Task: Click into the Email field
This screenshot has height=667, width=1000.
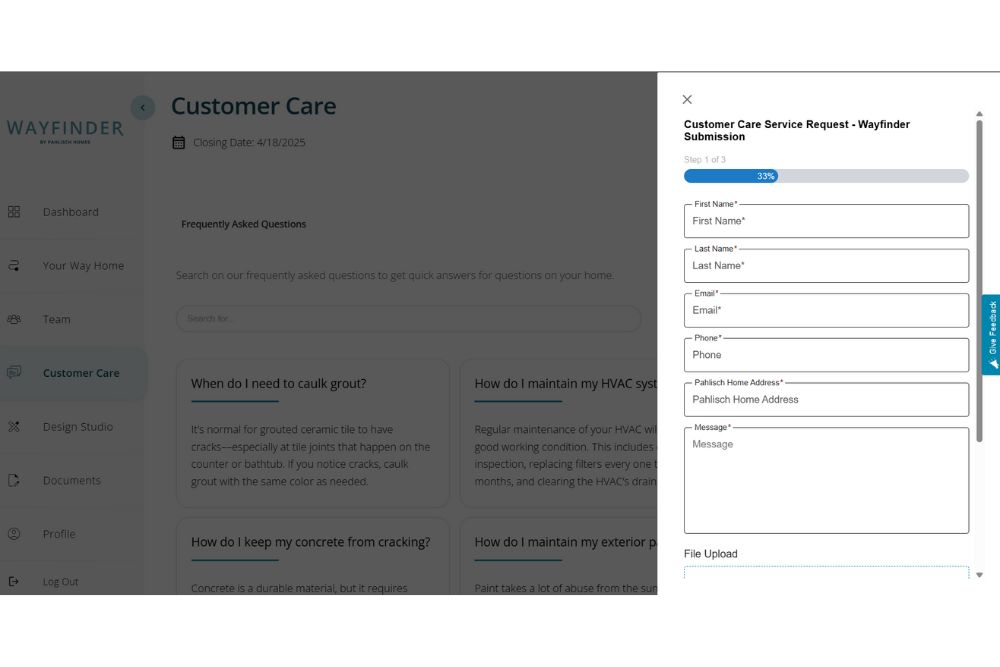Action: tap(826, 310)
